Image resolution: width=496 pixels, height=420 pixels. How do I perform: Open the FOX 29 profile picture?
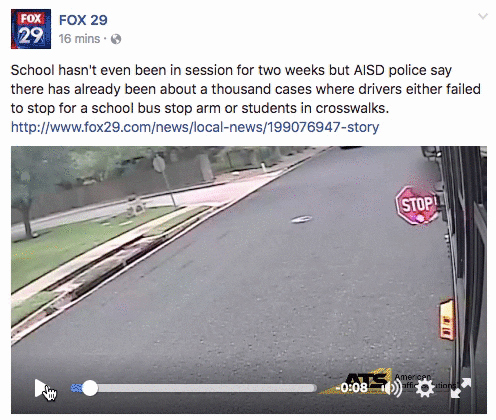point(31,29)
